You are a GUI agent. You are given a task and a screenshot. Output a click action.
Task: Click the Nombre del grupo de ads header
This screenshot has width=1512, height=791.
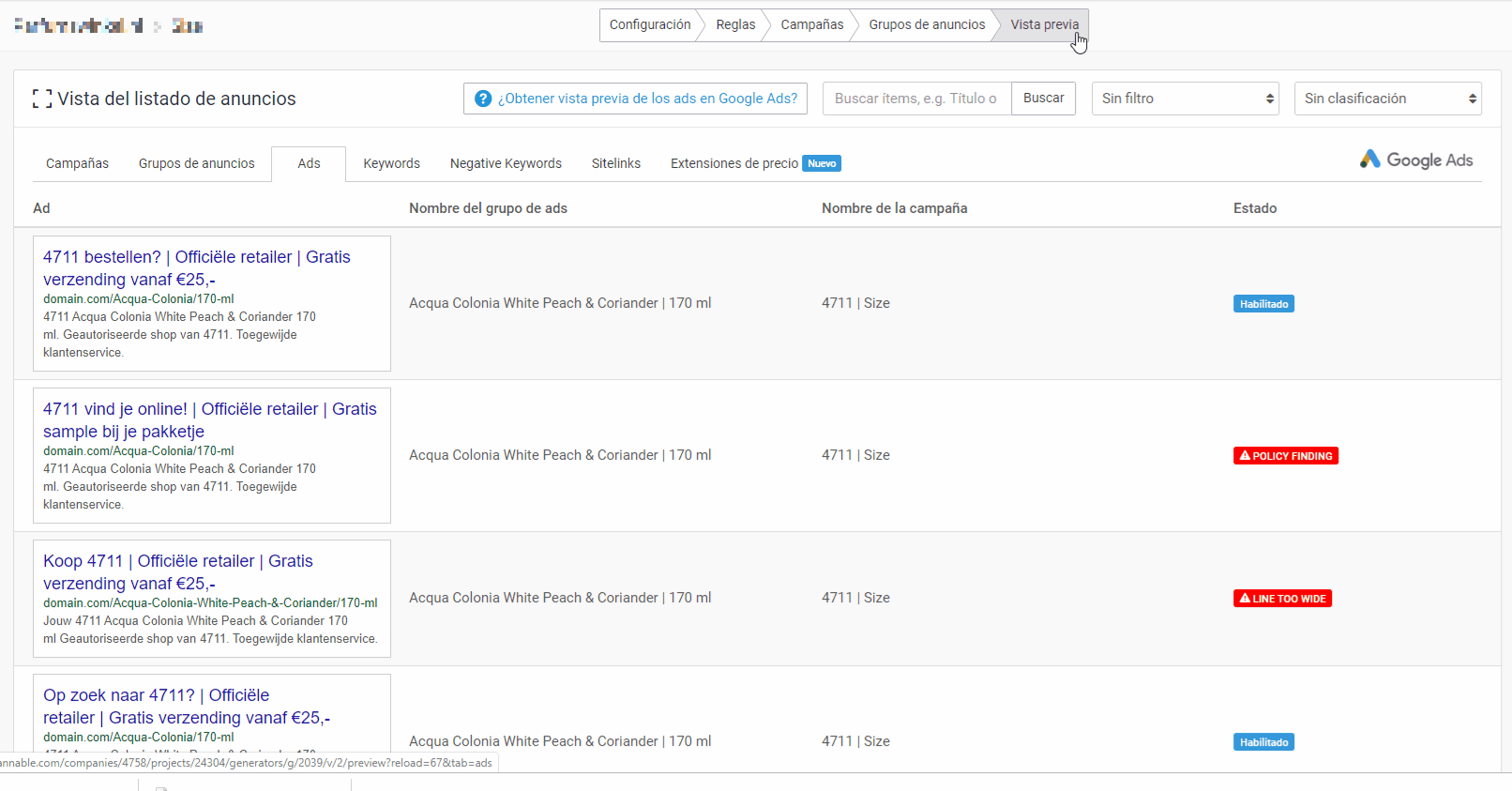488,208
